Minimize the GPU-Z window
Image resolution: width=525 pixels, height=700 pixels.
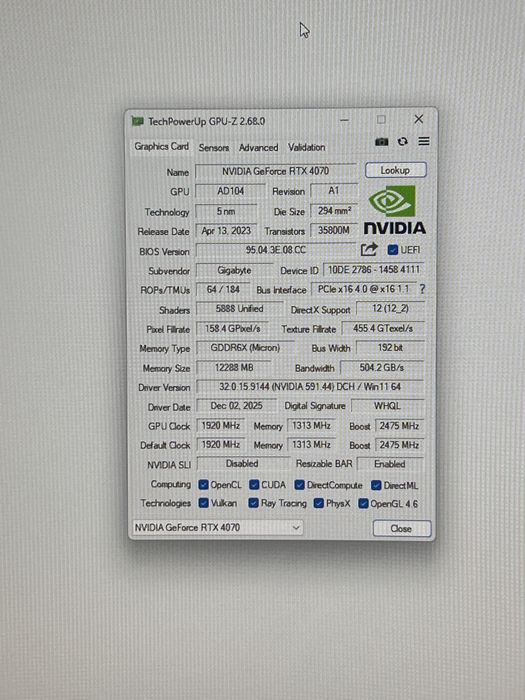344,120
